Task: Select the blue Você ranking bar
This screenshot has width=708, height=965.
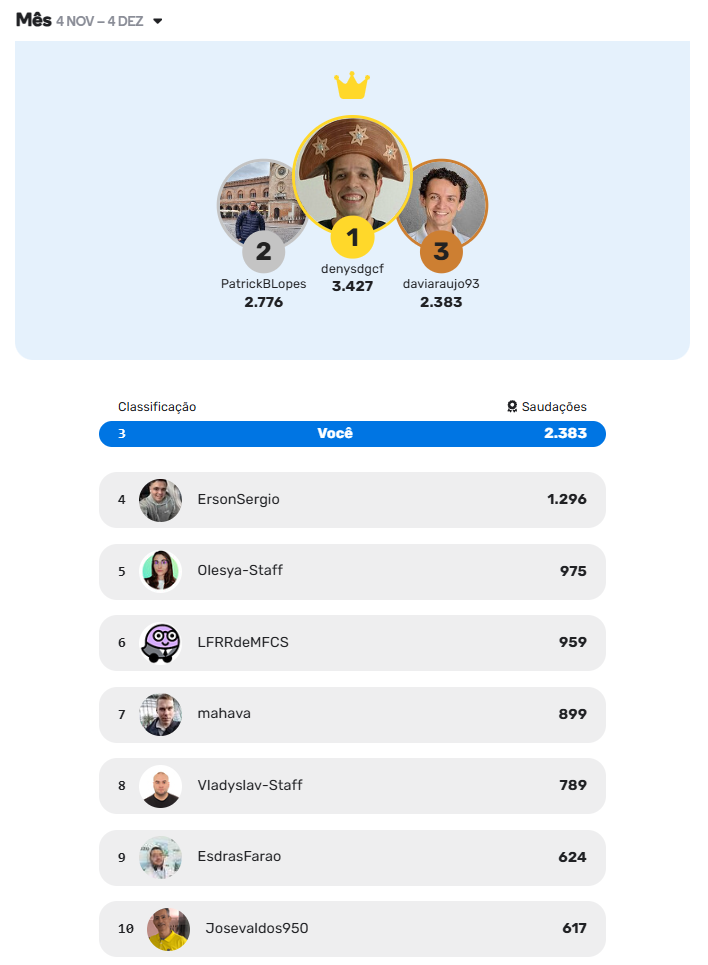Action: coord(352,434)
